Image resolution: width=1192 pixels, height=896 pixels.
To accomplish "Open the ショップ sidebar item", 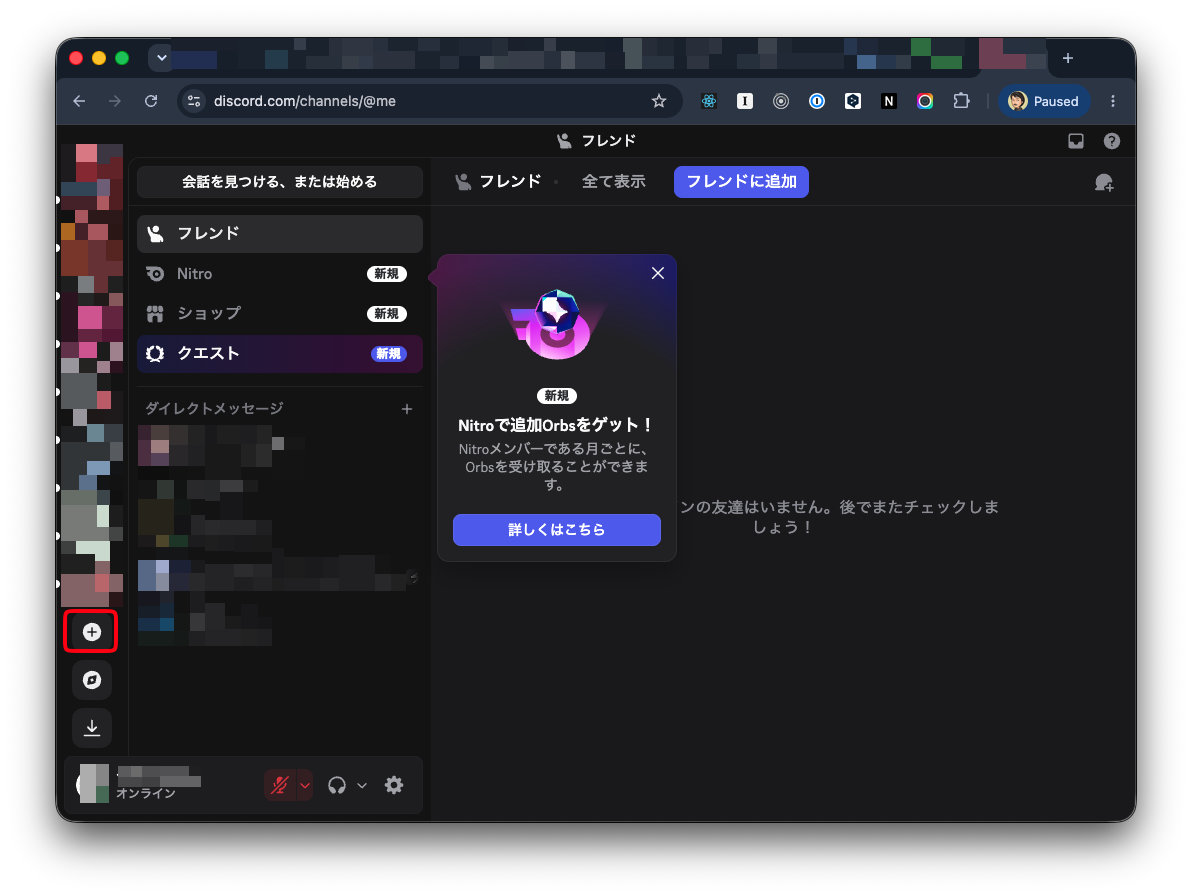I will click(x=280, y=313).
